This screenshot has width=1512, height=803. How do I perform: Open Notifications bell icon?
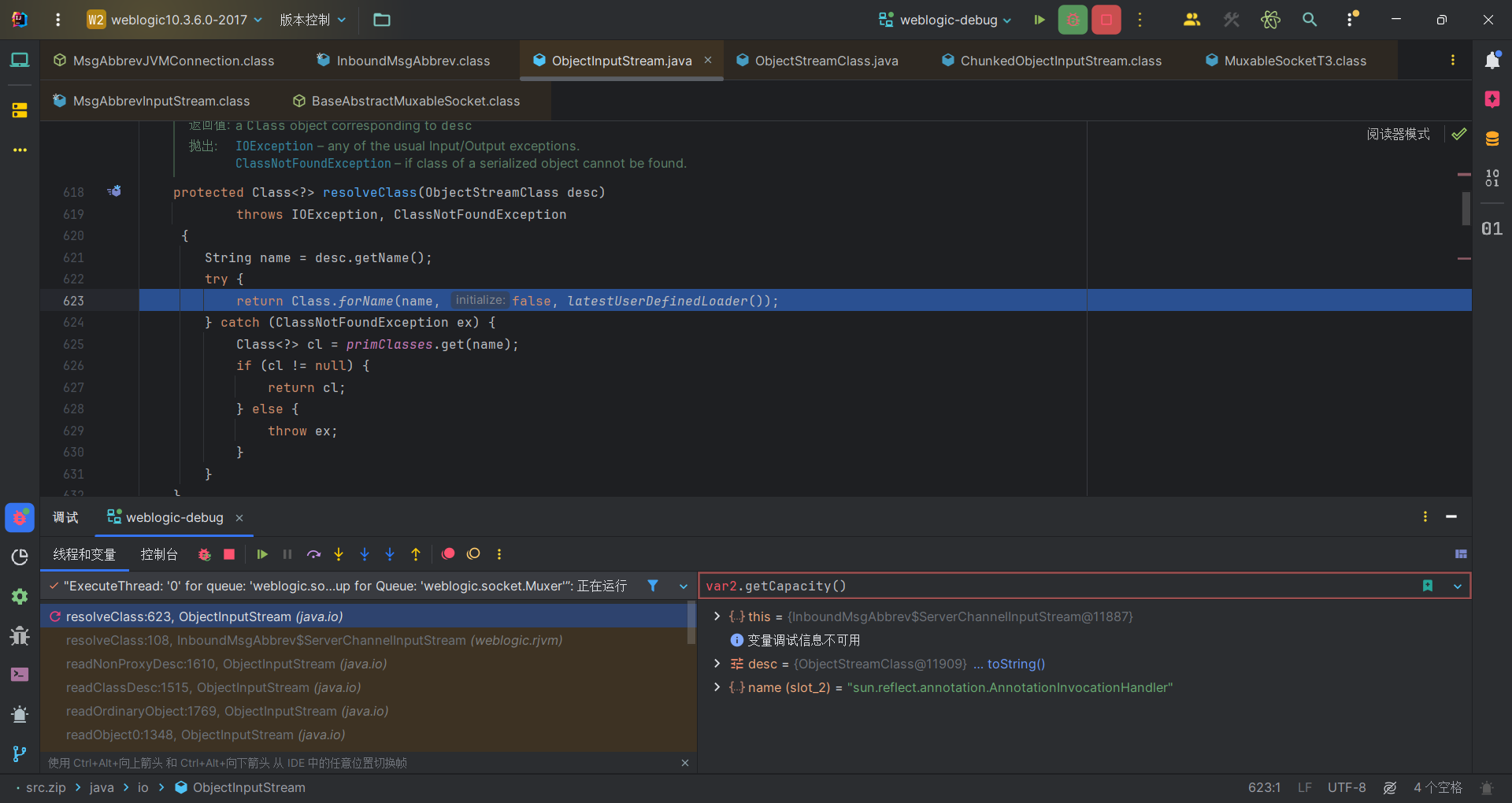[x=1492, y=61]
